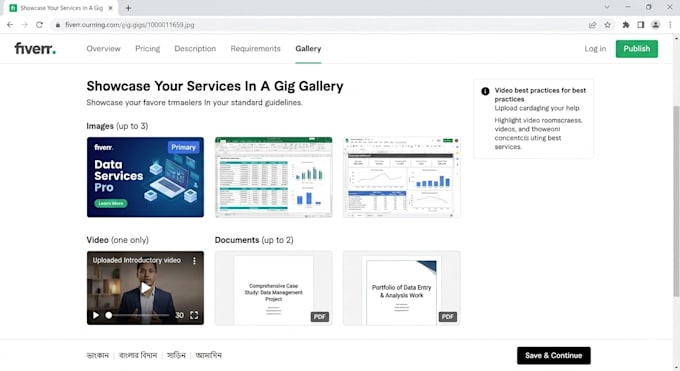Click the info icon in tips box
The height and width of the screenshot is (371, 680).
point(485,91)
